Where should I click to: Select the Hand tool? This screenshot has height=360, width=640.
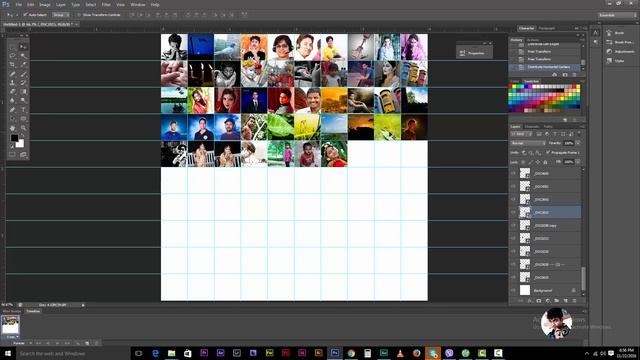click(13, 128)
